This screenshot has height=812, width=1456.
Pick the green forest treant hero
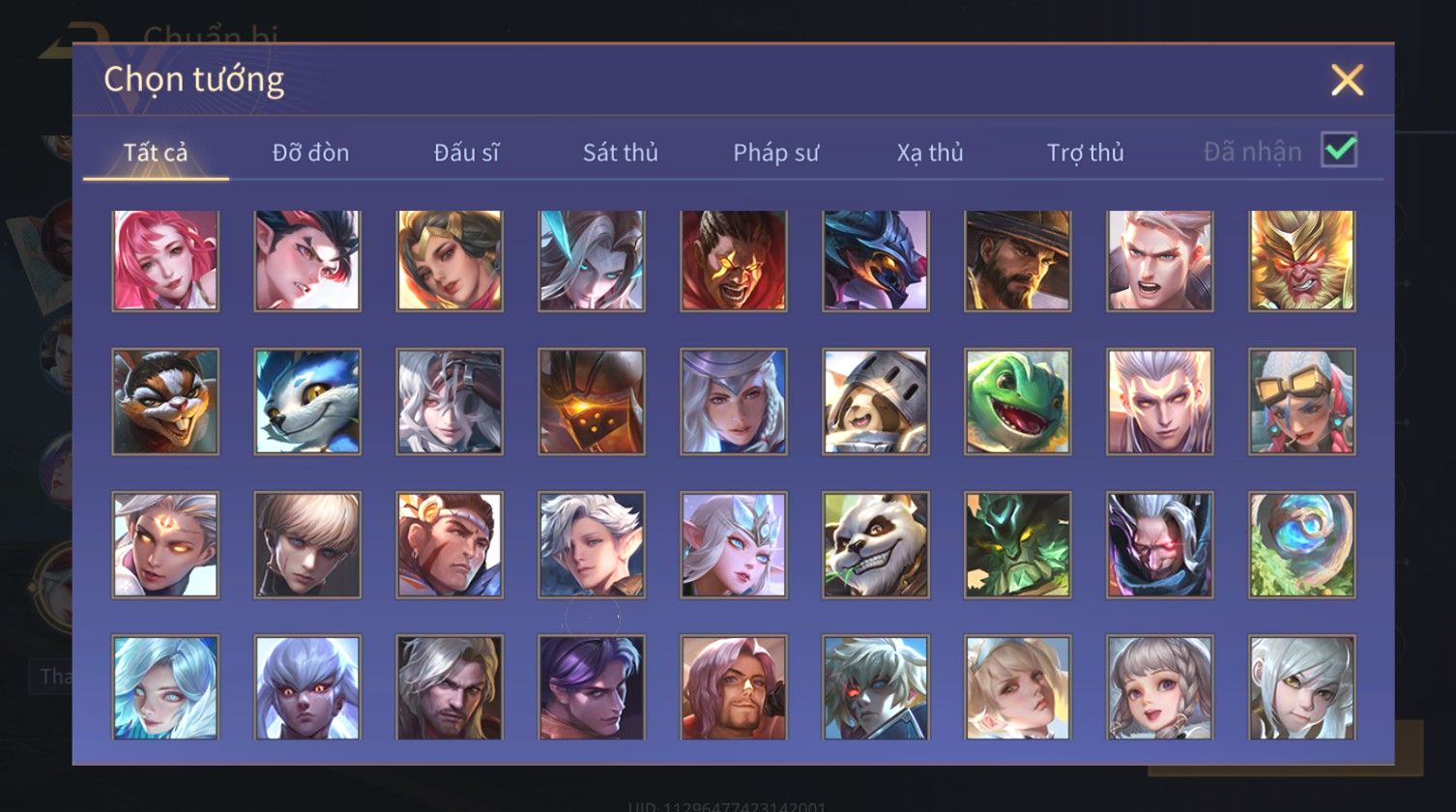pos(1017,544)
